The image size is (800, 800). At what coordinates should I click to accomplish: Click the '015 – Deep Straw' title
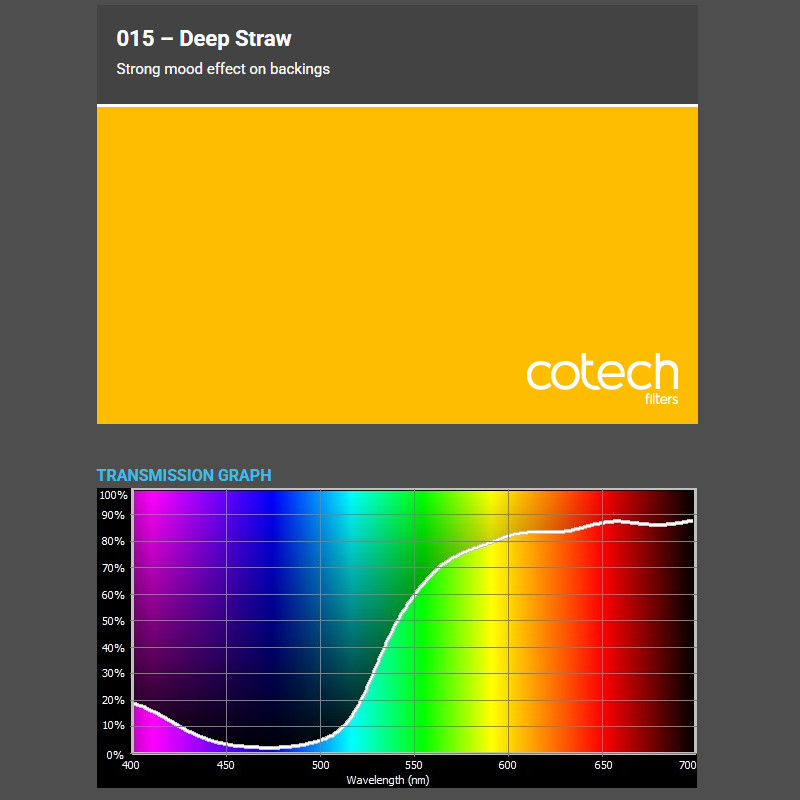203,38
